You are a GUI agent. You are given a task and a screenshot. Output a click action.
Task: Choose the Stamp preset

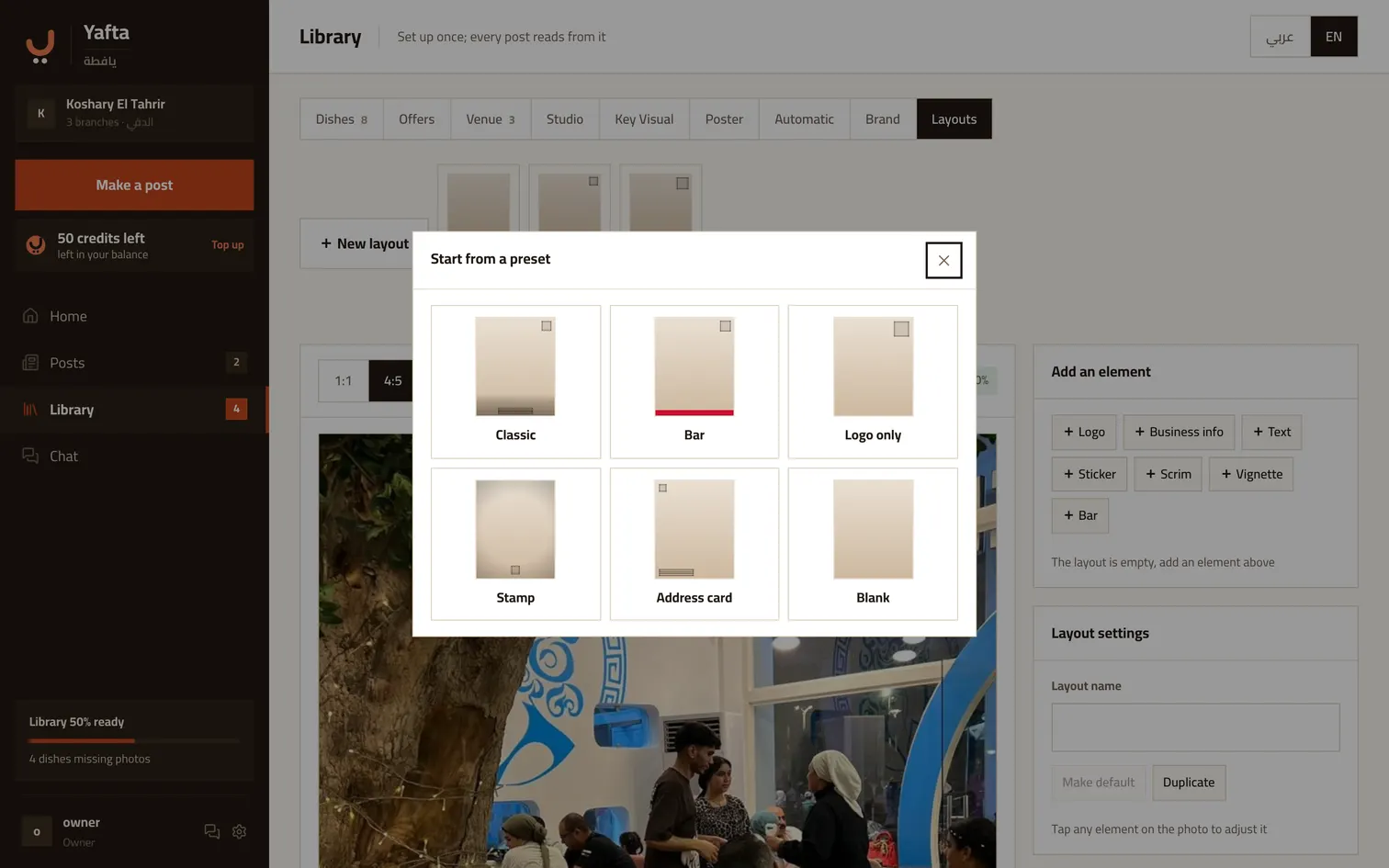(x=515, y=544)
